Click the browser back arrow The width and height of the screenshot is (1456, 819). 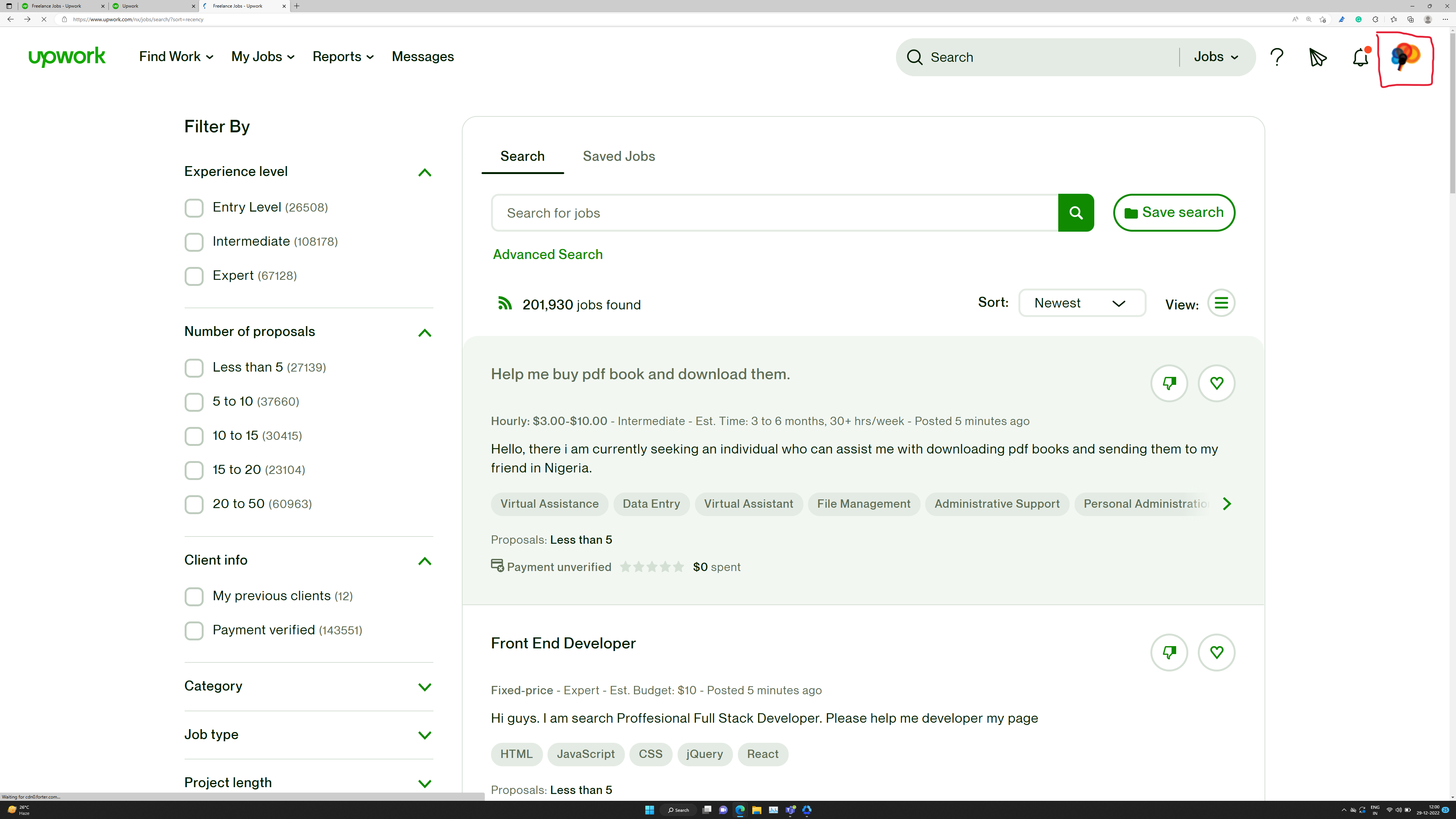(x=10, y=19)
